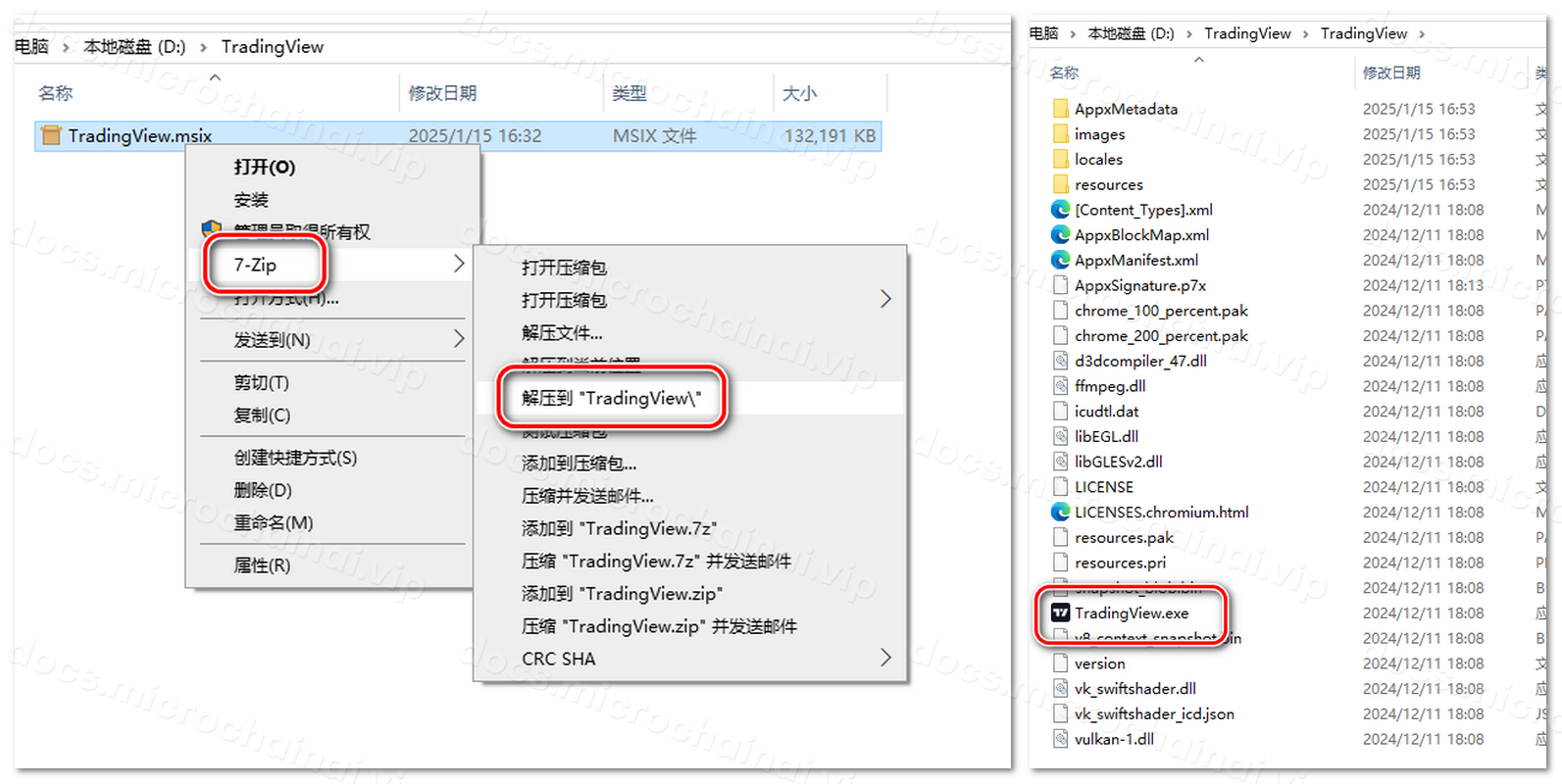Viewport: 1562px width, 784px height.
Task: Sort by 修改日期 column in right window
Action: click(1391, 73)
